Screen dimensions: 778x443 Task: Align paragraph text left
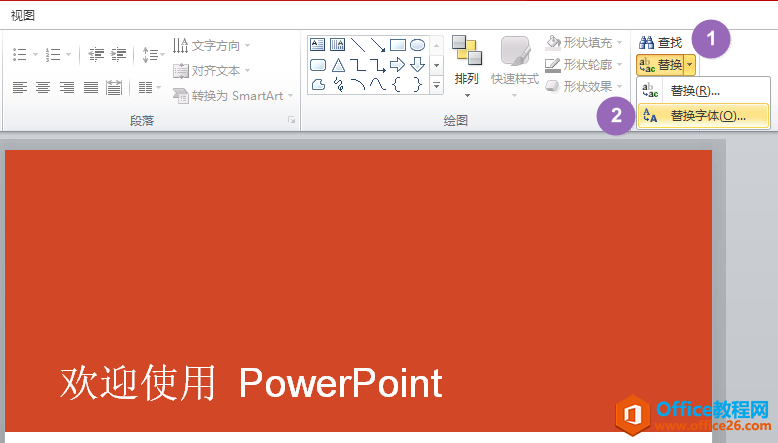pos(19,88)
